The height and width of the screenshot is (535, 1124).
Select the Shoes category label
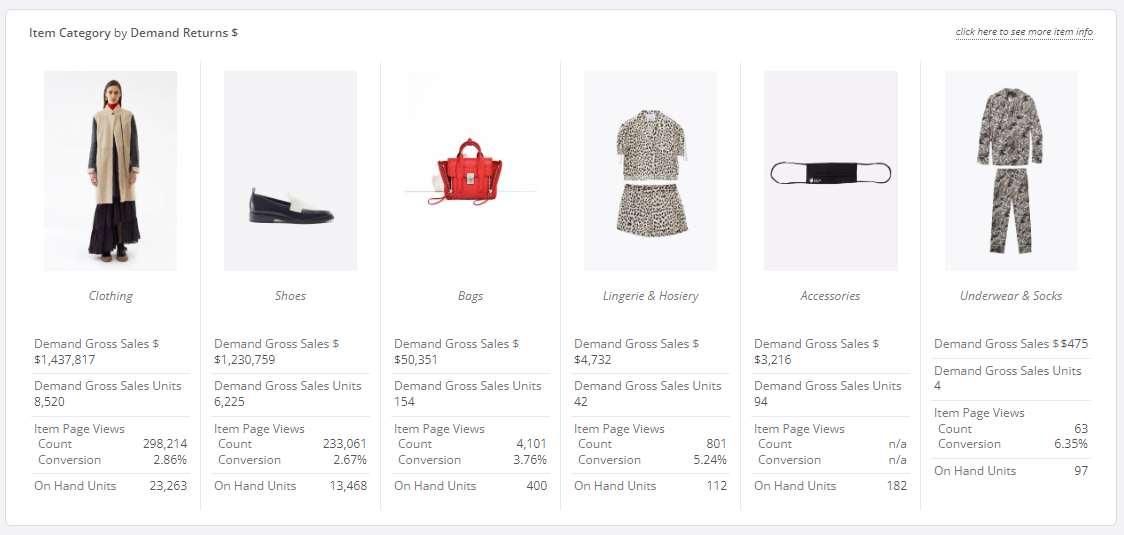coord(290,295)
